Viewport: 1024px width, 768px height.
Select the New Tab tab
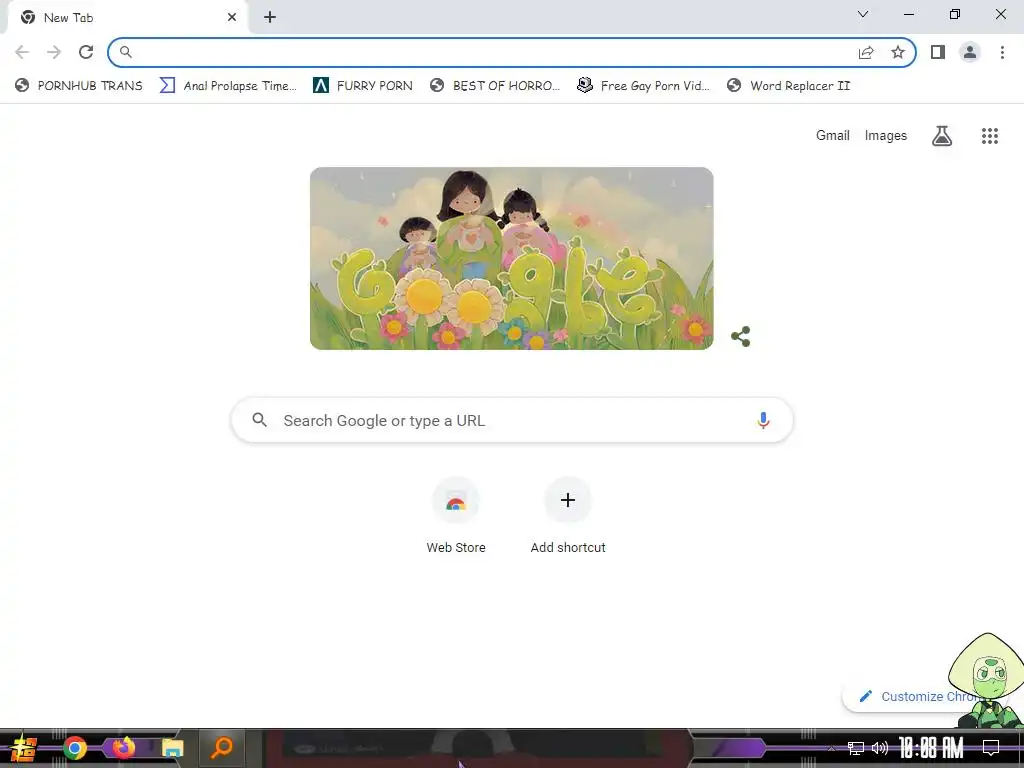(x=128, y=18)
